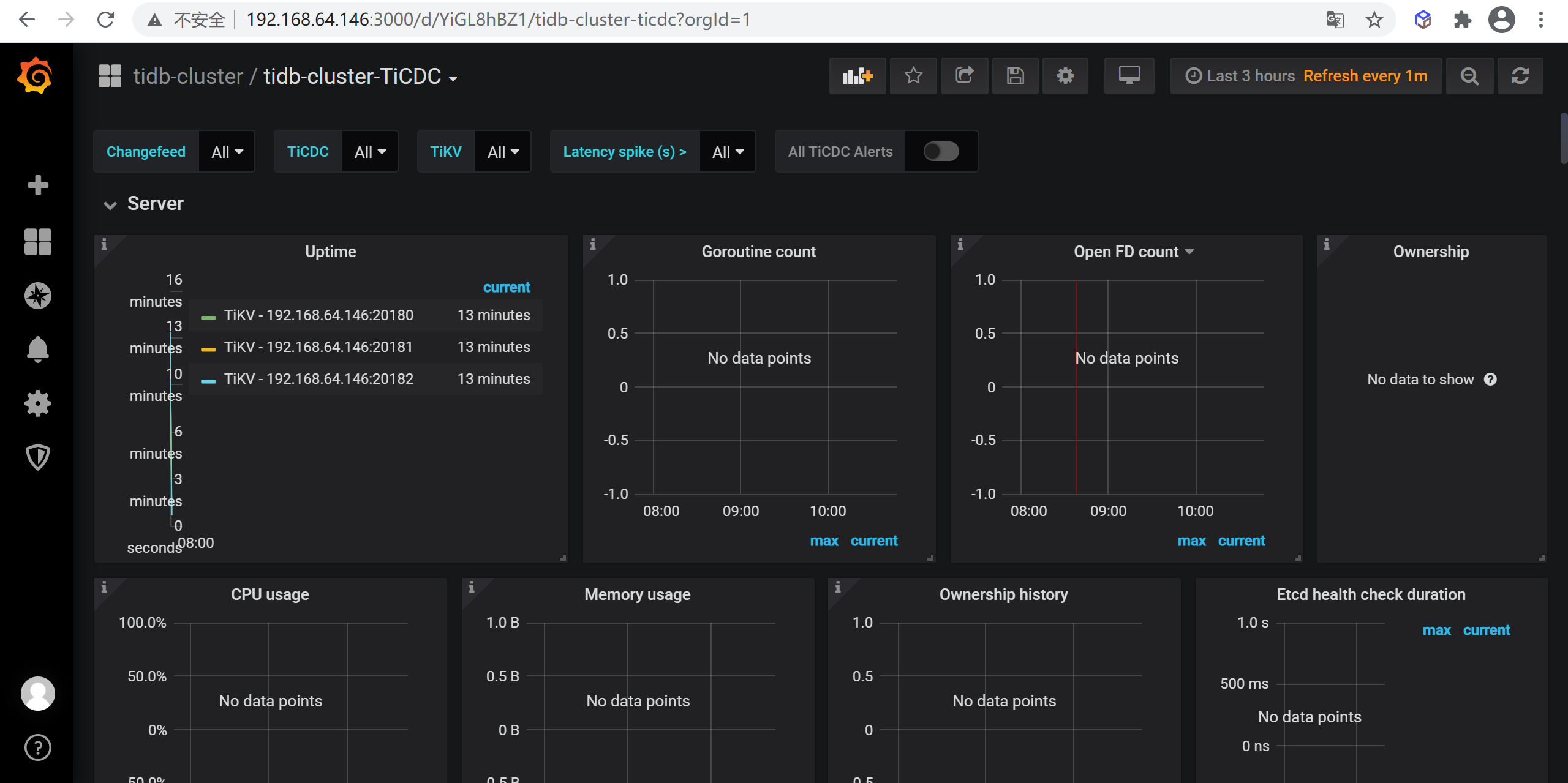1568x783 pixels.
Task: Reload the page in the browser
Action: (106, 20)
